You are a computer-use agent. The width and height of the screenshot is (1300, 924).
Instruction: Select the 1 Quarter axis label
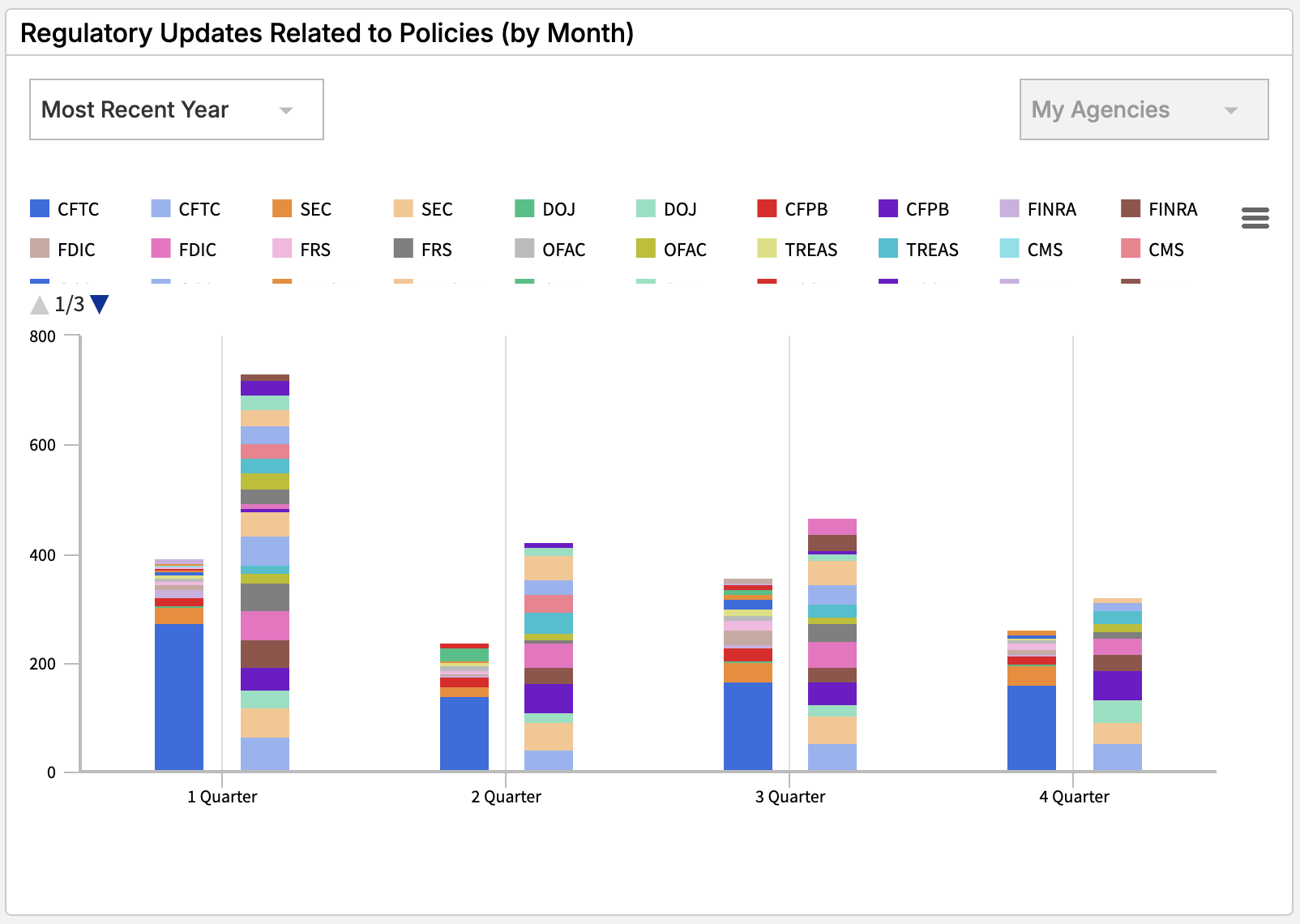222,797
